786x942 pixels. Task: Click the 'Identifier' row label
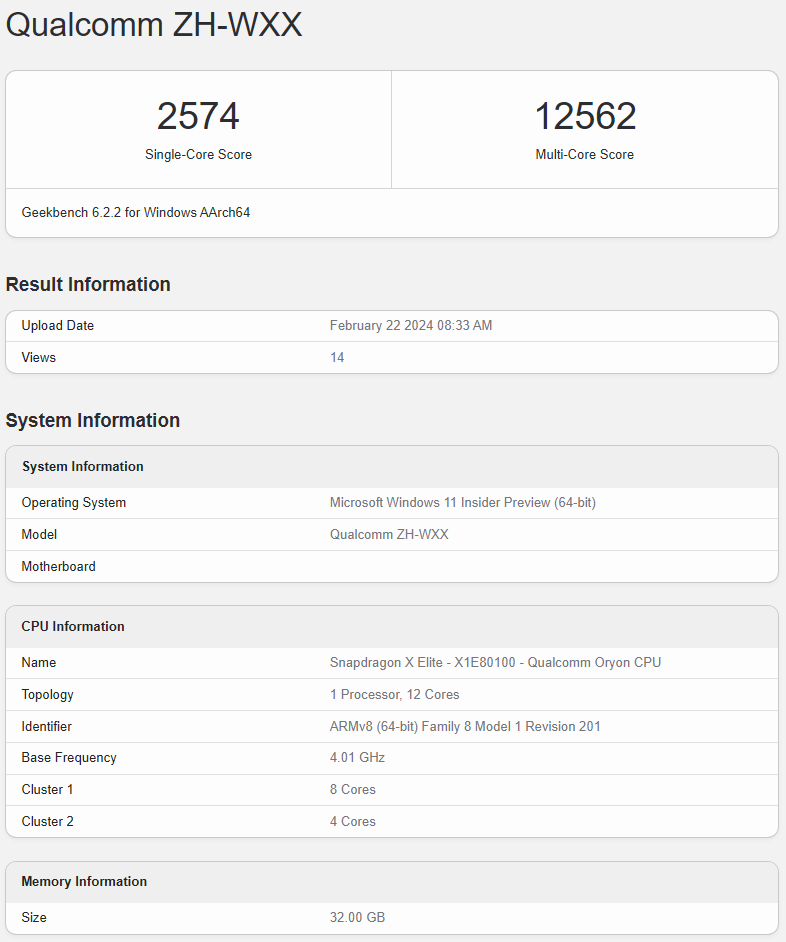point(47,726)
